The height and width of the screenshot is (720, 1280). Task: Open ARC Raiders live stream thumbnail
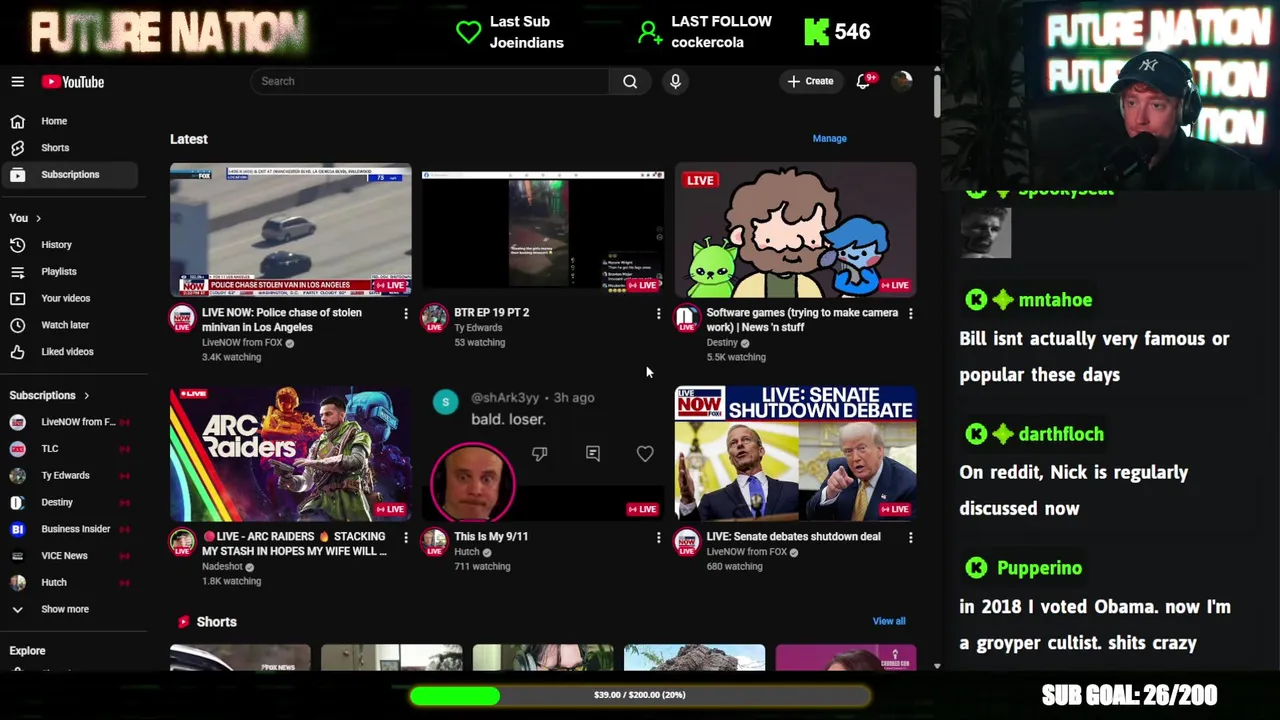[x=290, y=454]
